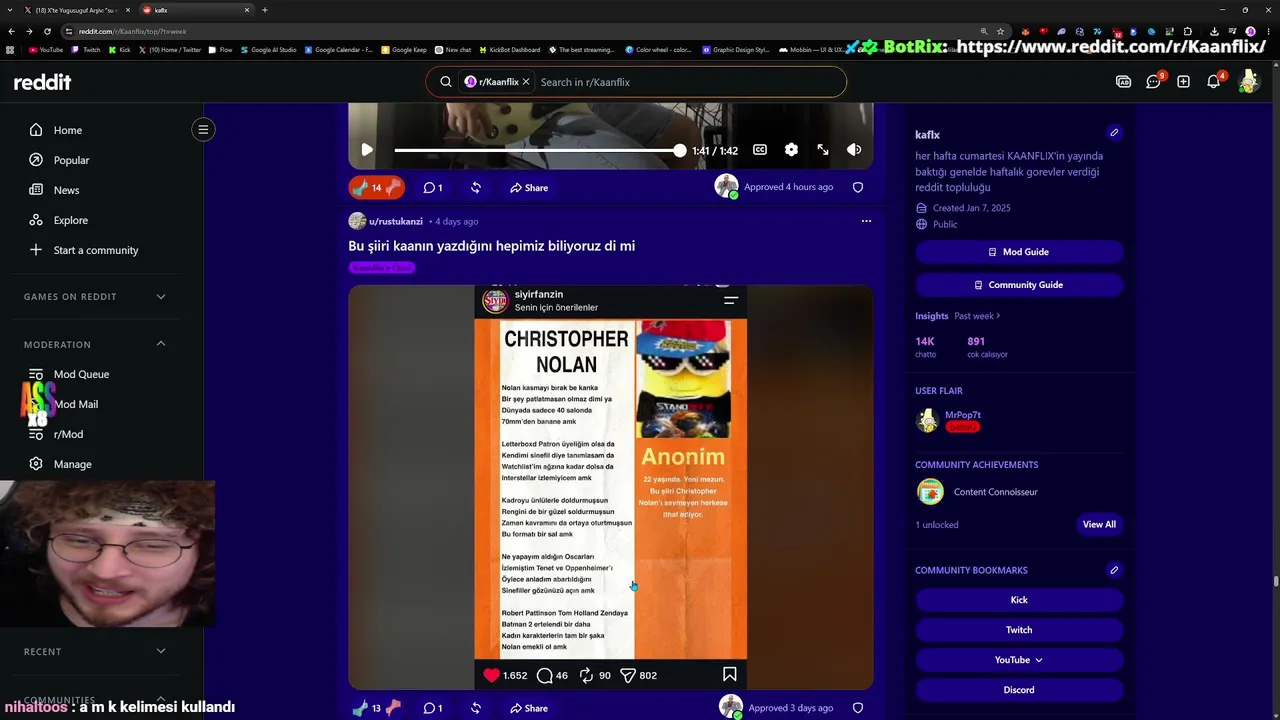Remove the r/Kaanflix search scope chip

(x=526, y=82)
